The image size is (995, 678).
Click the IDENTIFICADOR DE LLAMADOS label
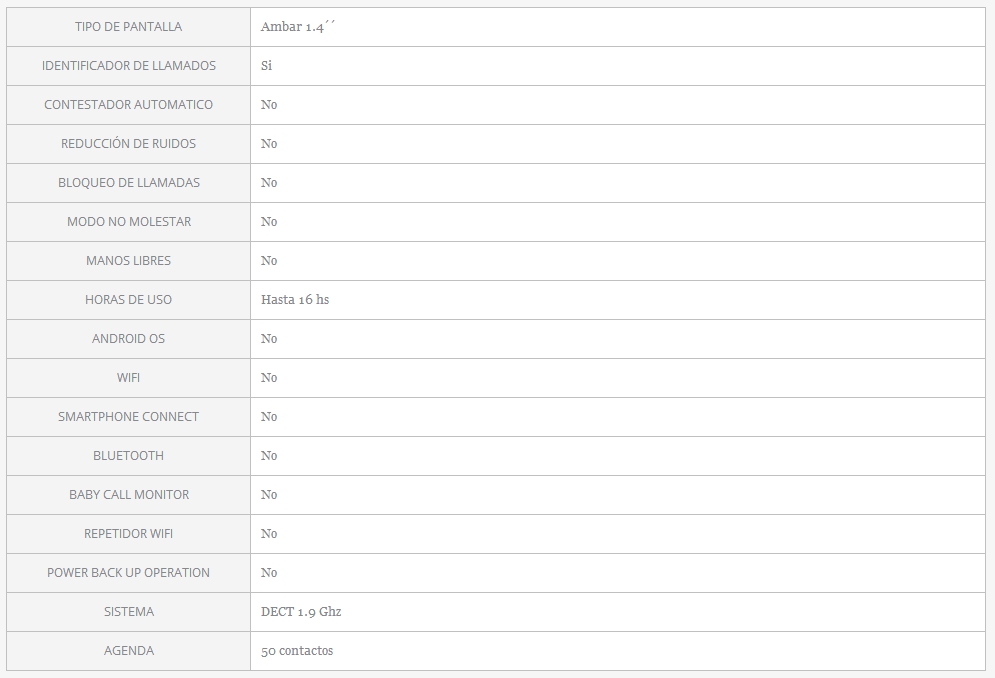click(x=128, y=66)
